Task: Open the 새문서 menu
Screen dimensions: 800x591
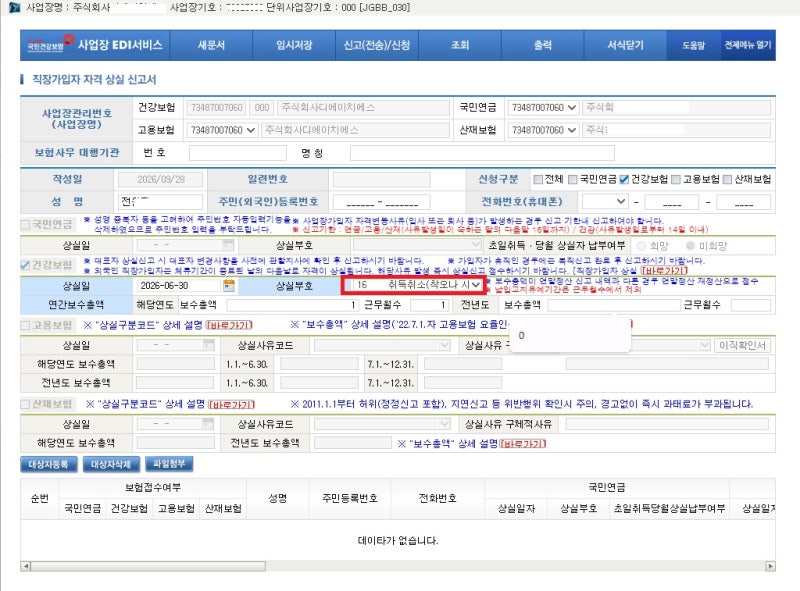Action: click(211, 45)
